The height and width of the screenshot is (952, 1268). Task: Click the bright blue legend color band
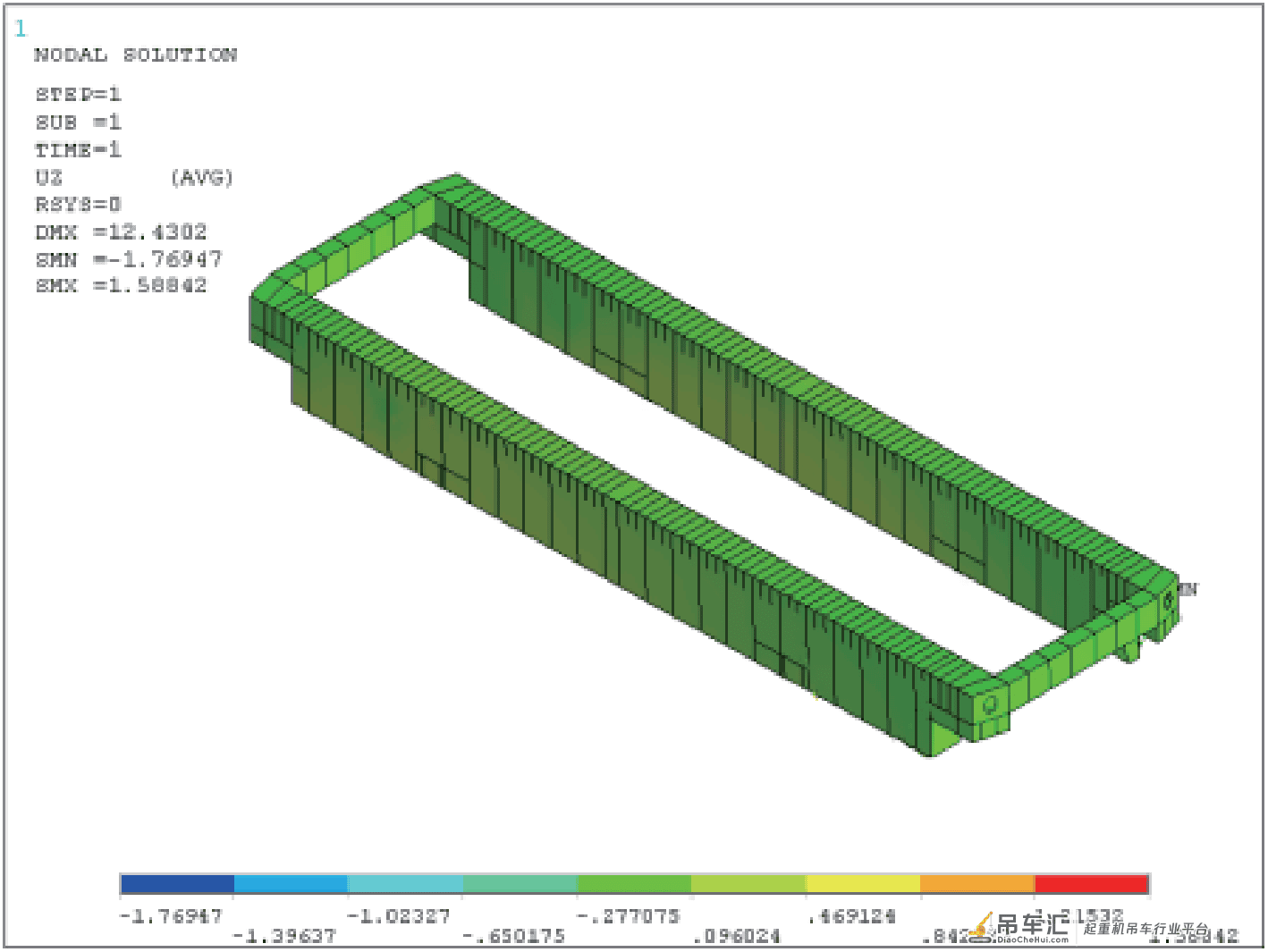pos(291,884)
